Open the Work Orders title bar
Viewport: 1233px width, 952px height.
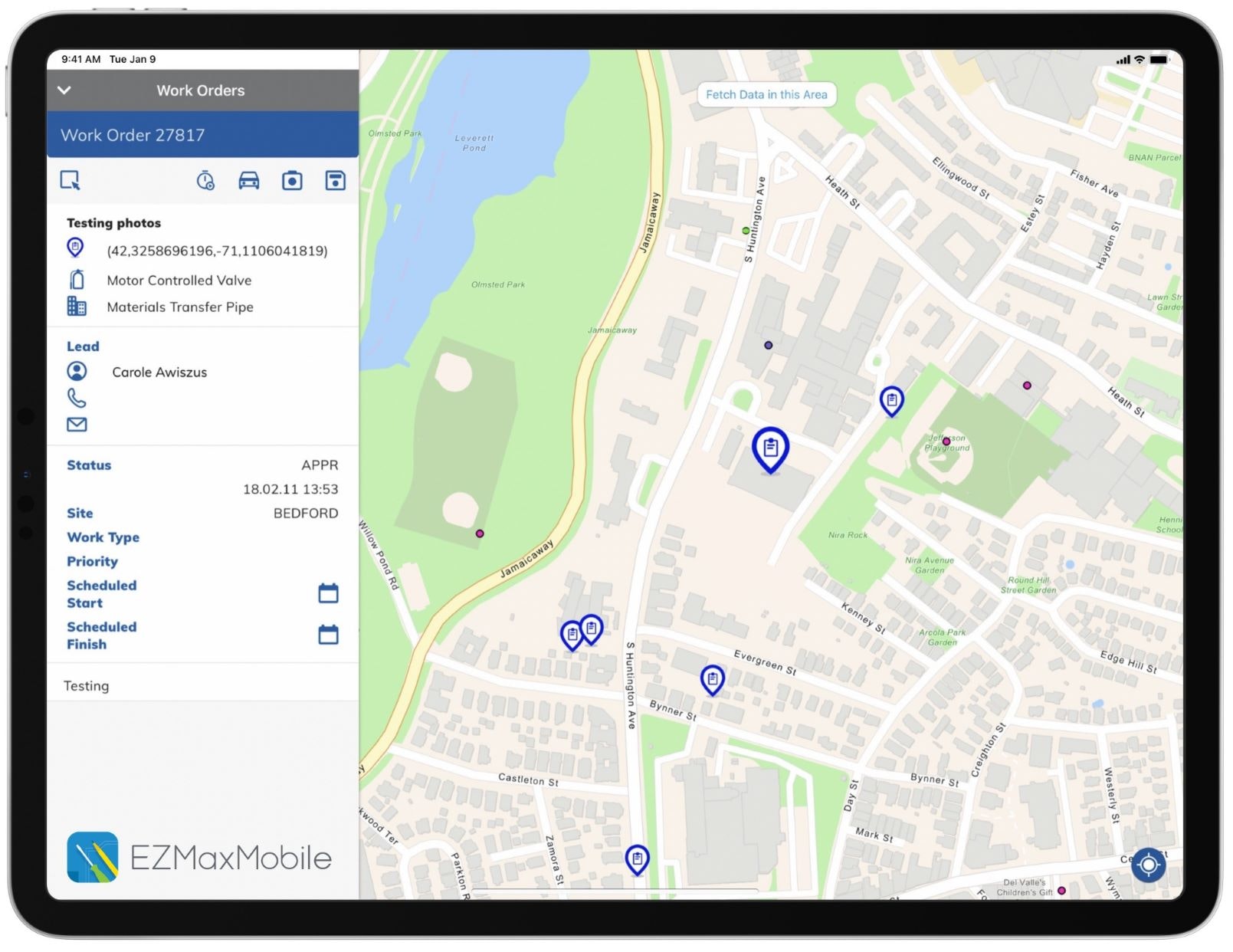(x=201, y=90)
